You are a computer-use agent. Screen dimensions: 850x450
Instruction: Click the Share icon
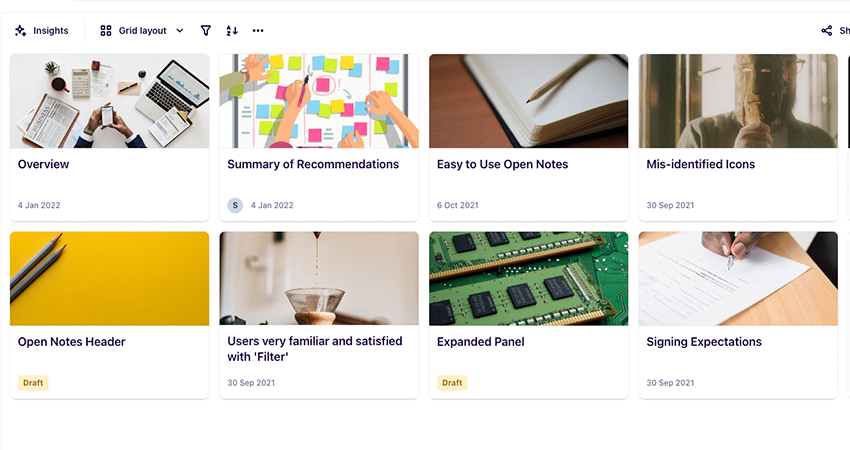(x=827, y=31)
